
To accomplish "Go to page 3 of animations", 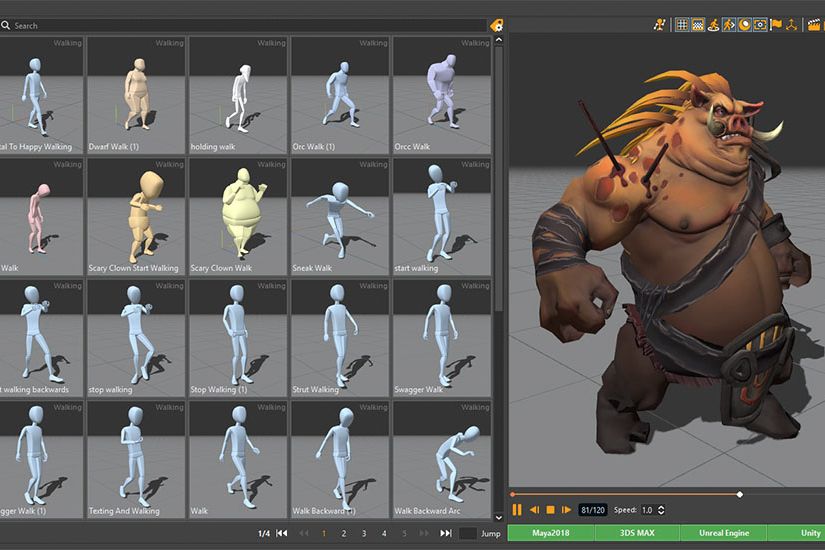I will tap(364, 533).
